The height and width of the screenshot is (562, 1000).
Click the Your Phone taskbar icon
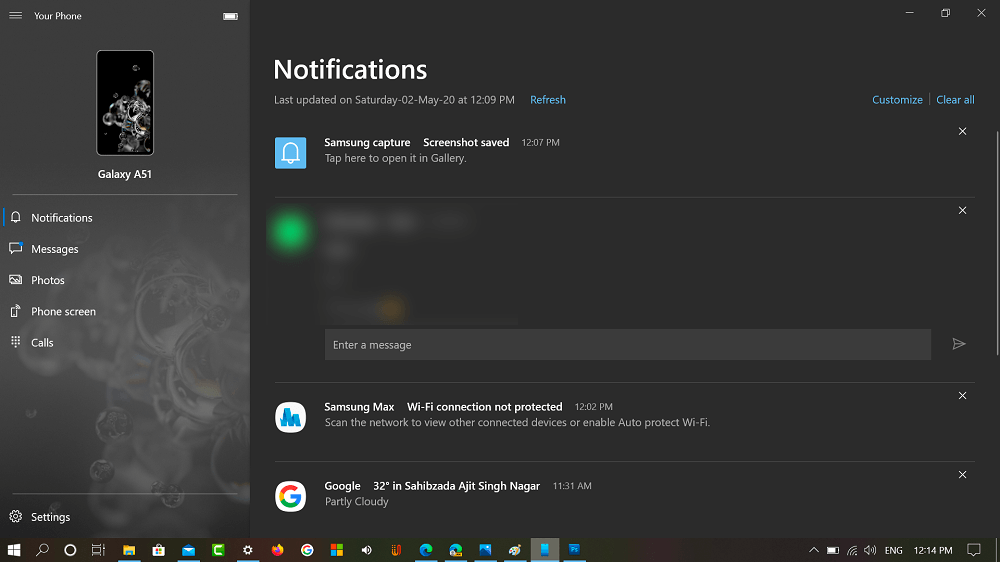tap(545, 550)
